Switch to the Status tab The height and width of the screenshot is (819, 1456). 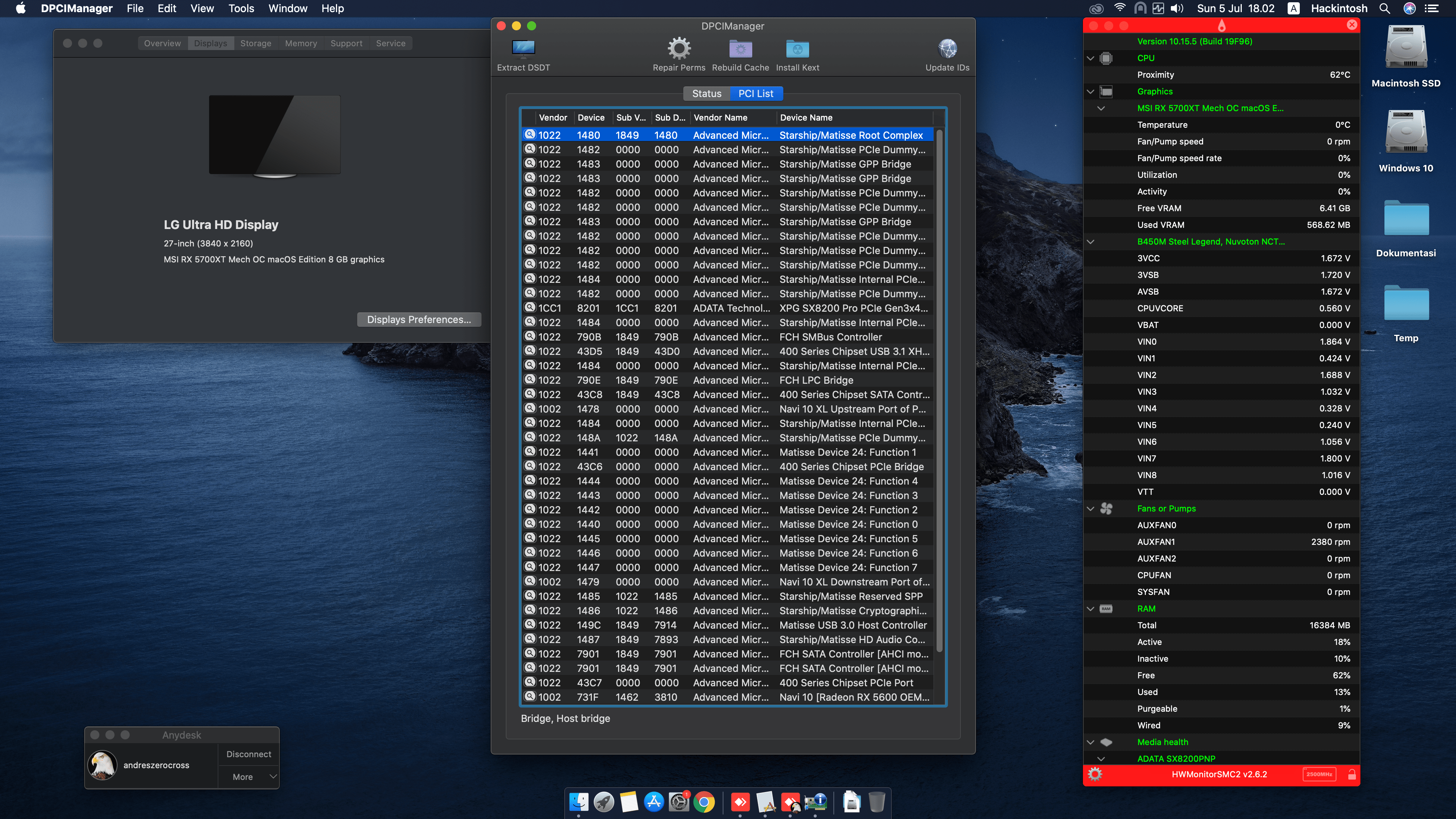tap(706, 94)
